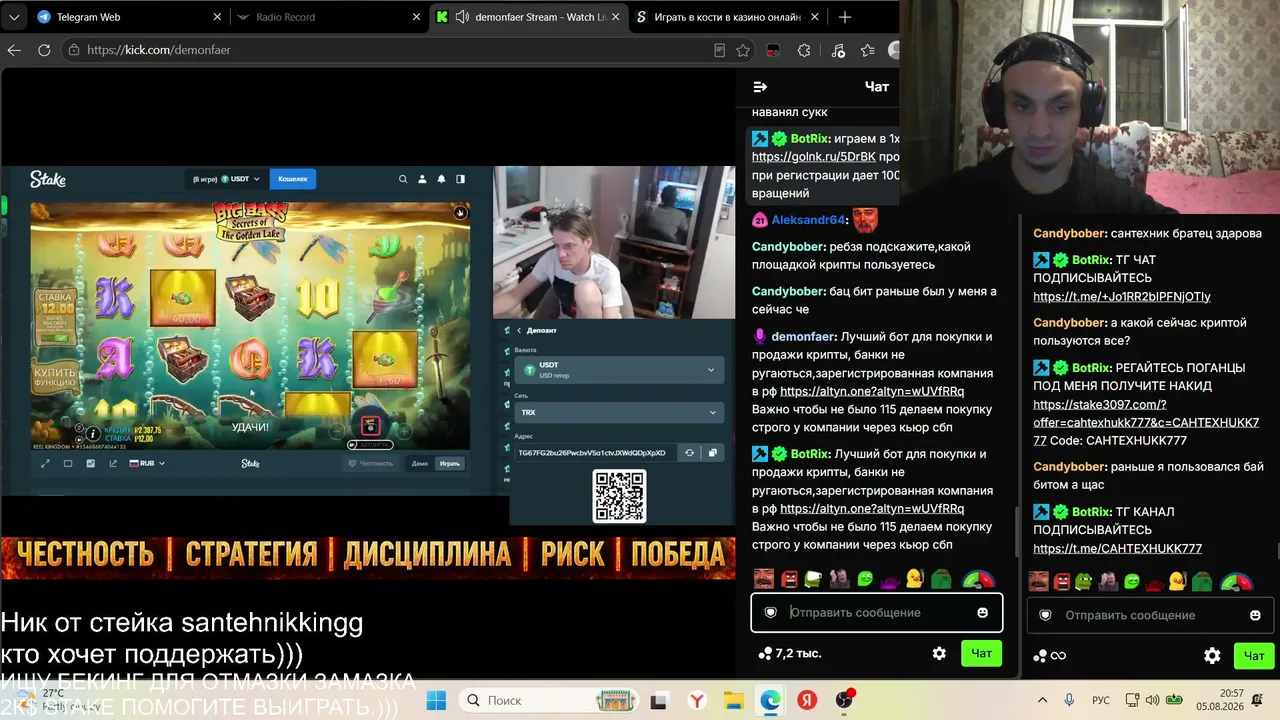
Task: Click the right chat message input field
Action: [1149, 615]
